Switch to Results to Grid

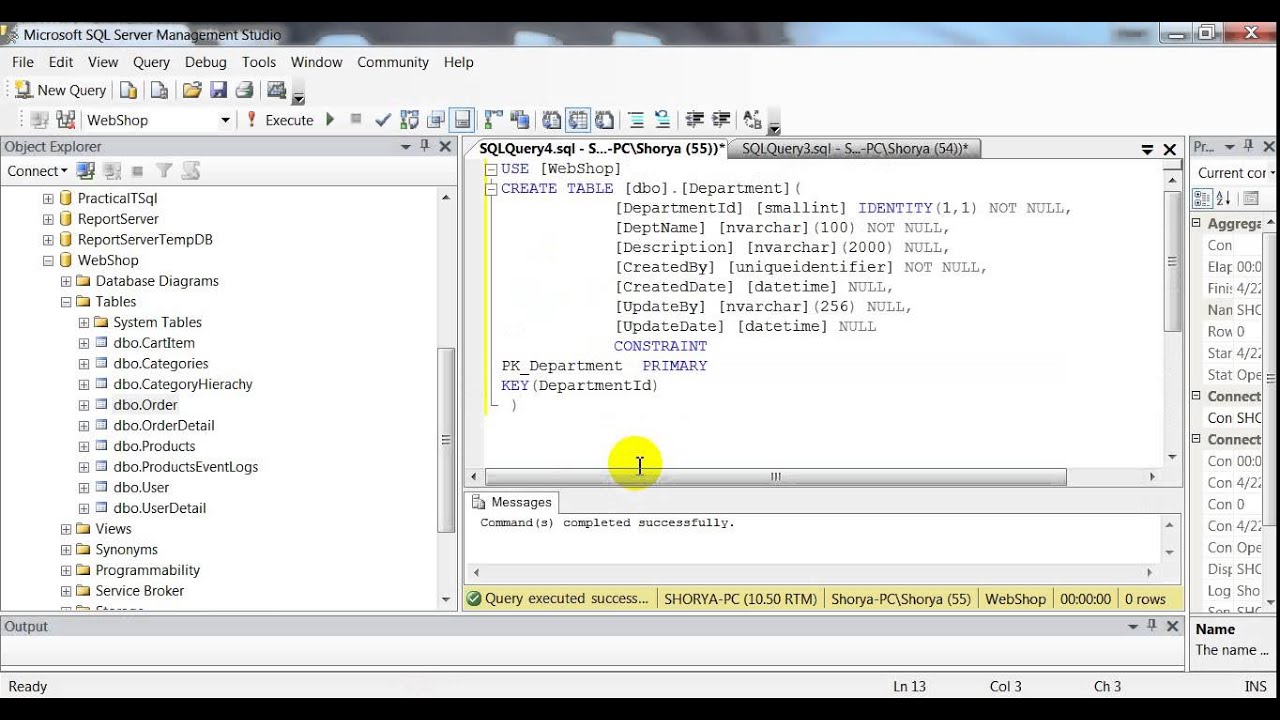(x=578, y=120)
